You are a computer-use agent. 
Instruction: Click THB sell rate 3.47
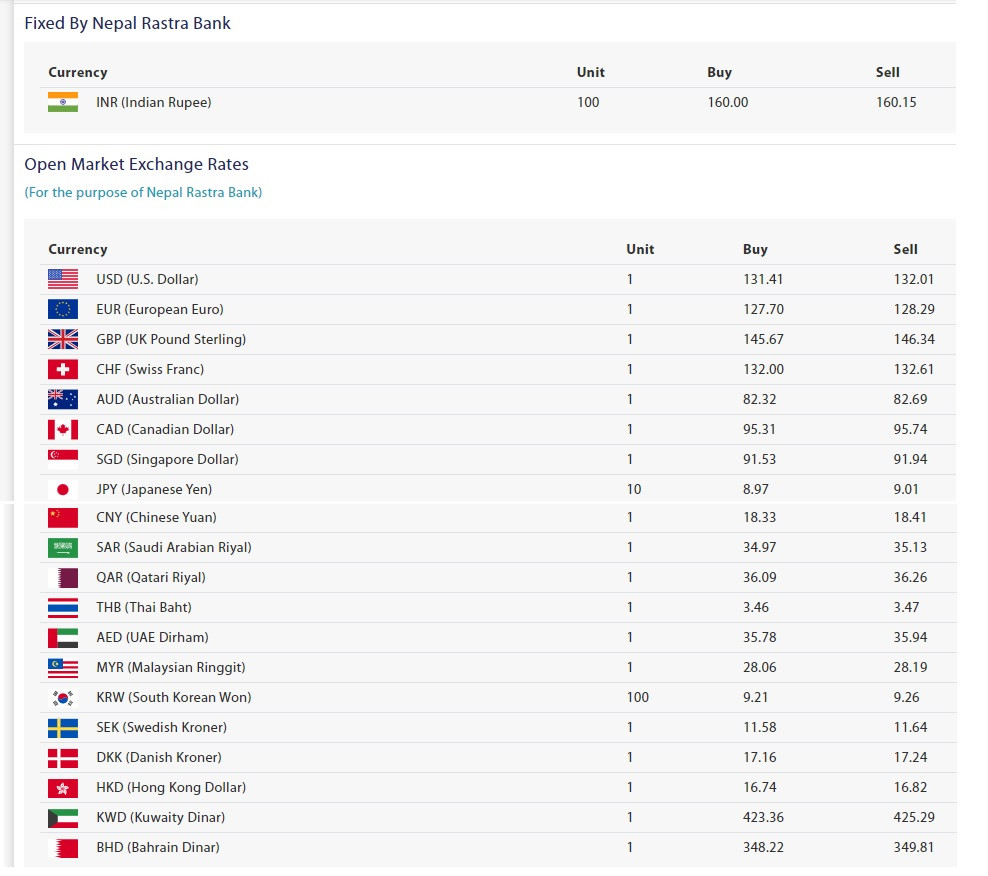coord(906,608)
